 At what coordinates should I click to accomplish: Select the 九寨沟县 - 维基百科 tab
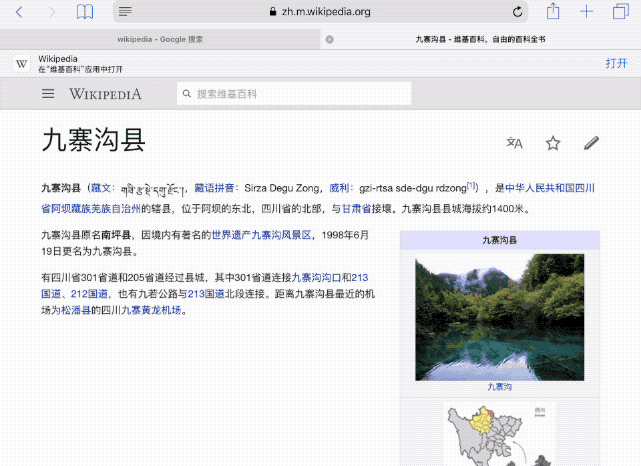click(x=481, y=39)
